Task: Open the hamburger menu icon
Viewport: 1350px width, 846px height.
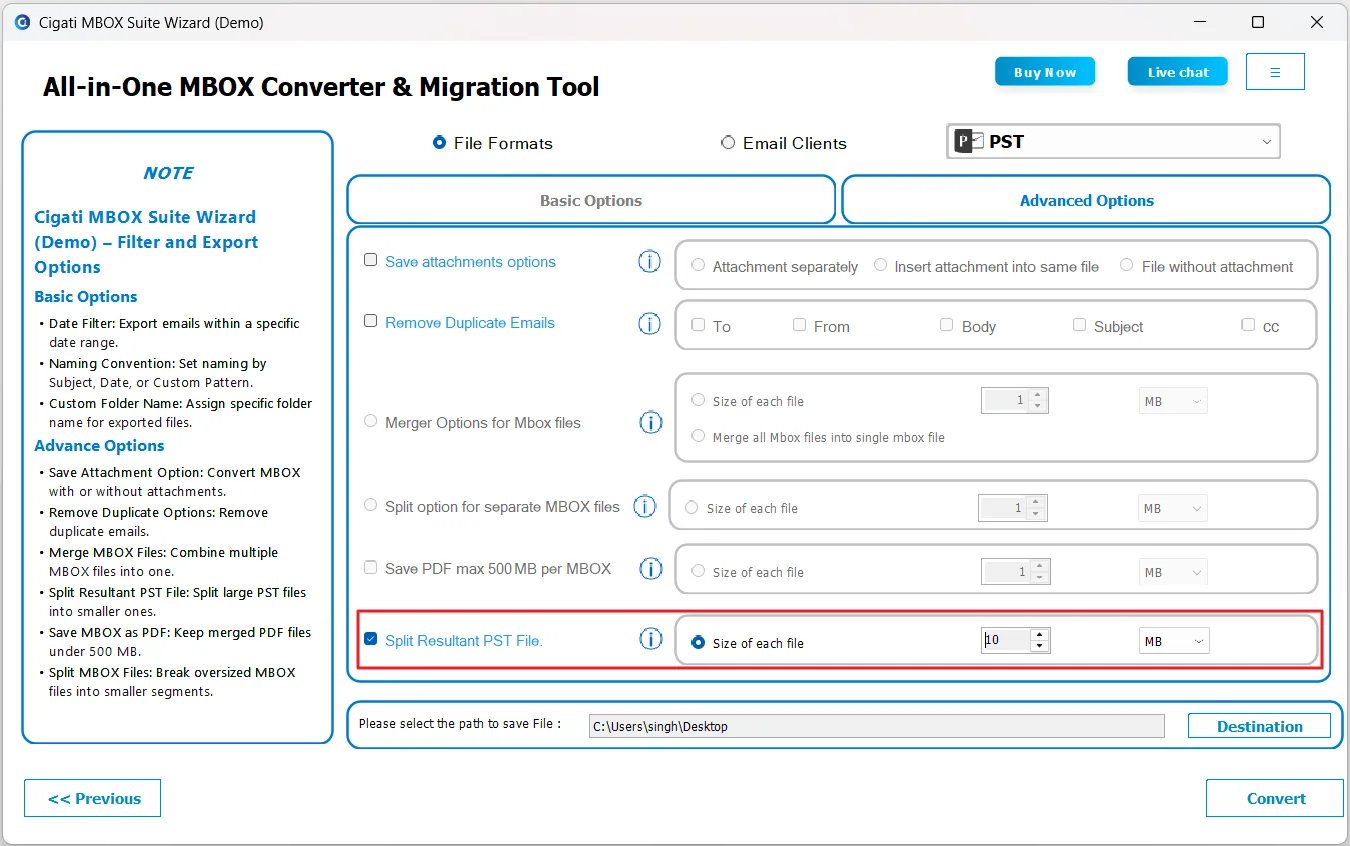Action: (x=1275, y=72)
